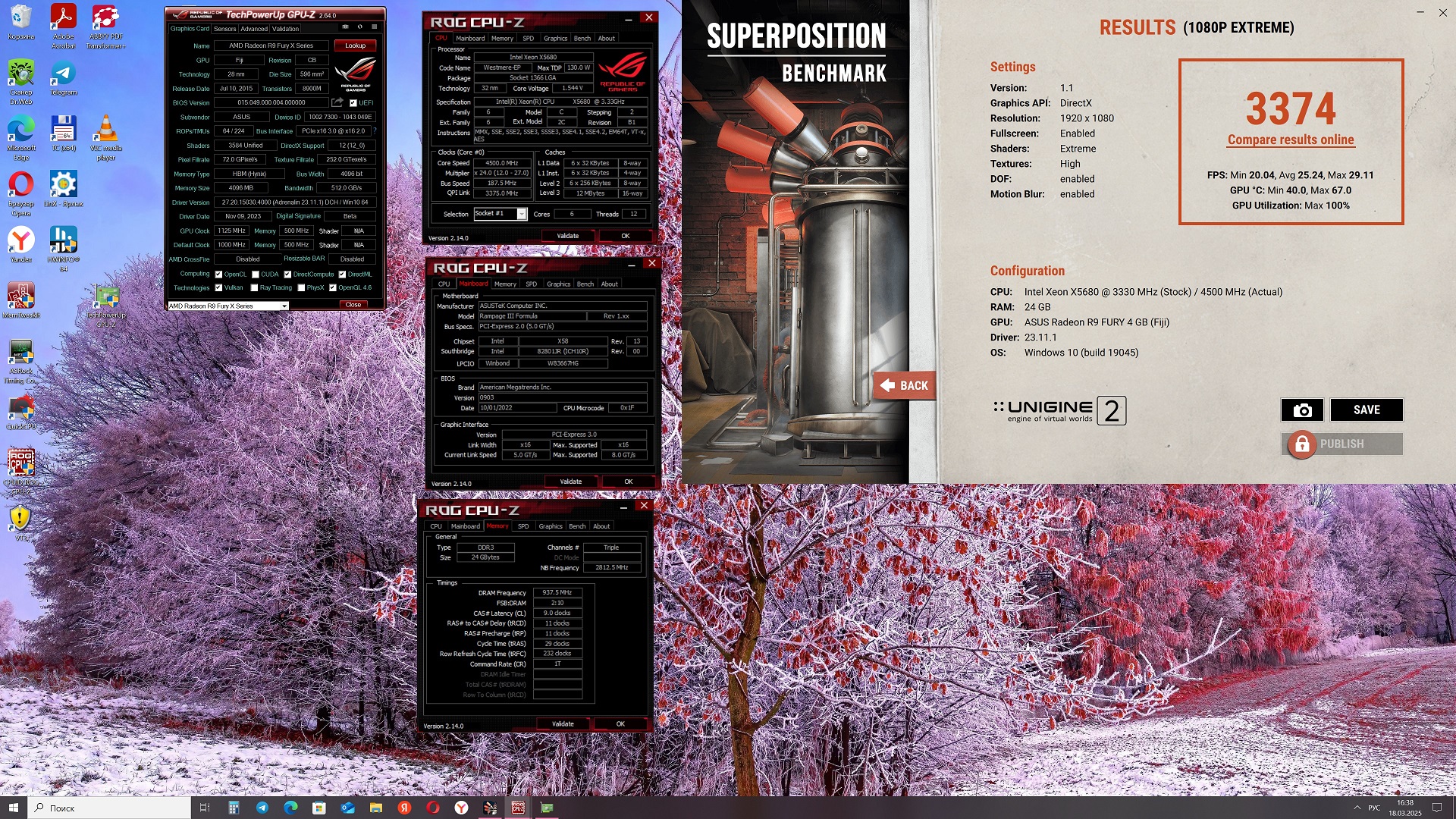
Task: Toggle the Vulkan checkbox
Action: pyautogui.click(x=218, y=288)
